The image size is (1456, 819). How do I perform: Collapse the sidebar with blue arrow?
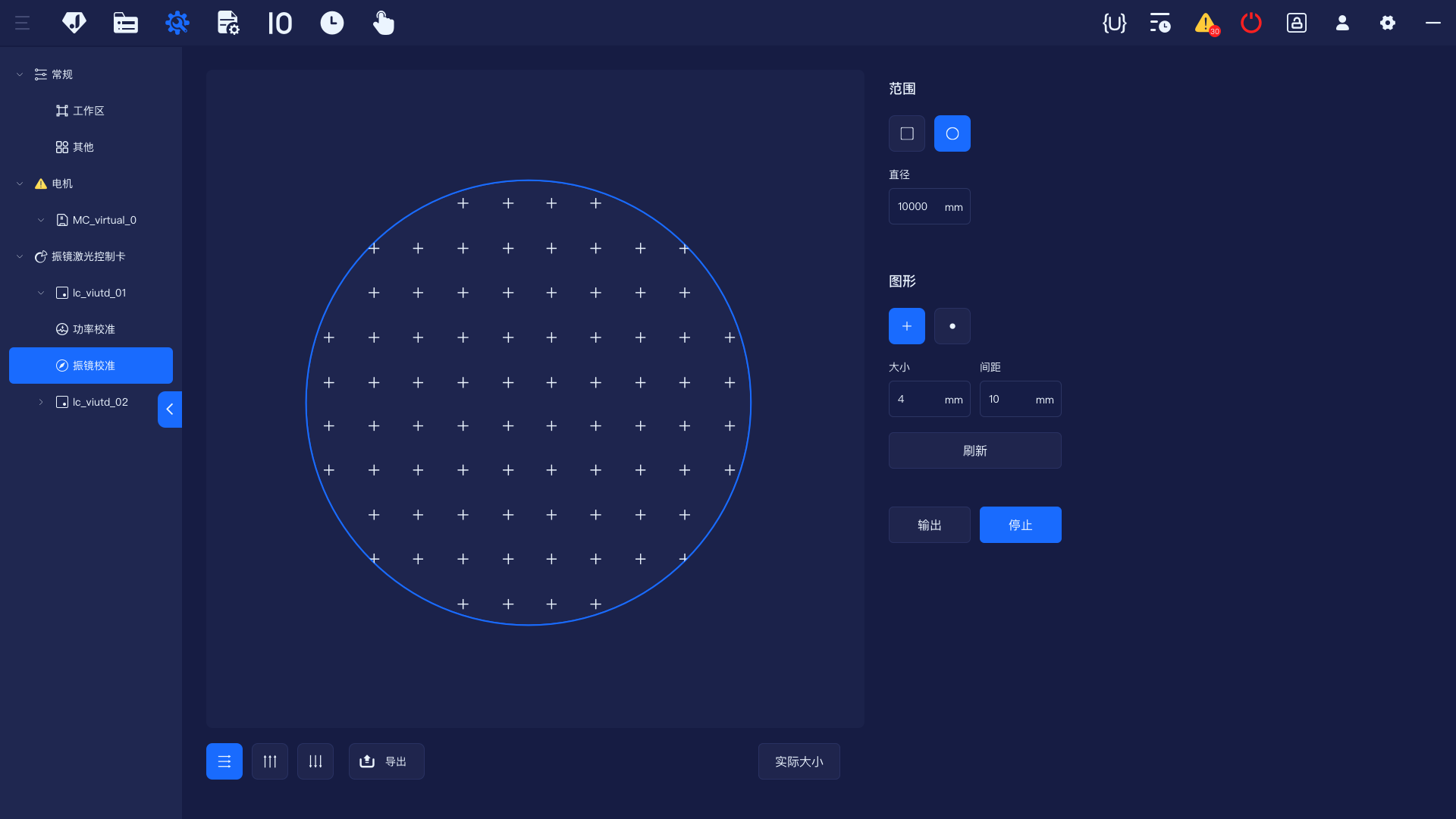[x=170, y=409]
